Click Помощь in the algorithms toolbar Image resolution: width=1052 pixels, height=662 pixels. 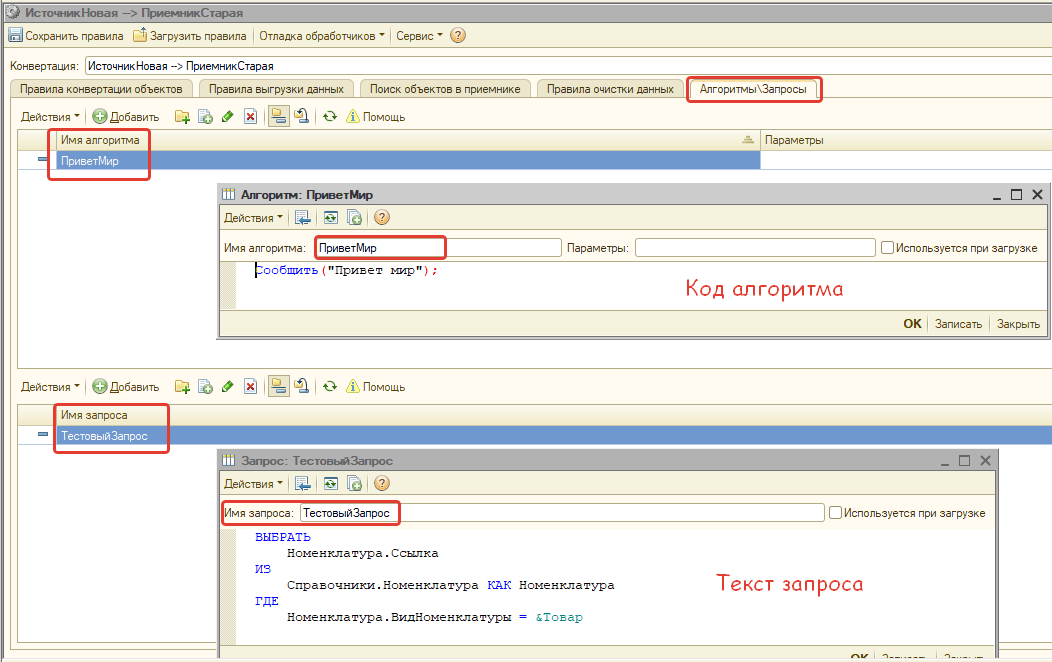(x=376, y=117)
